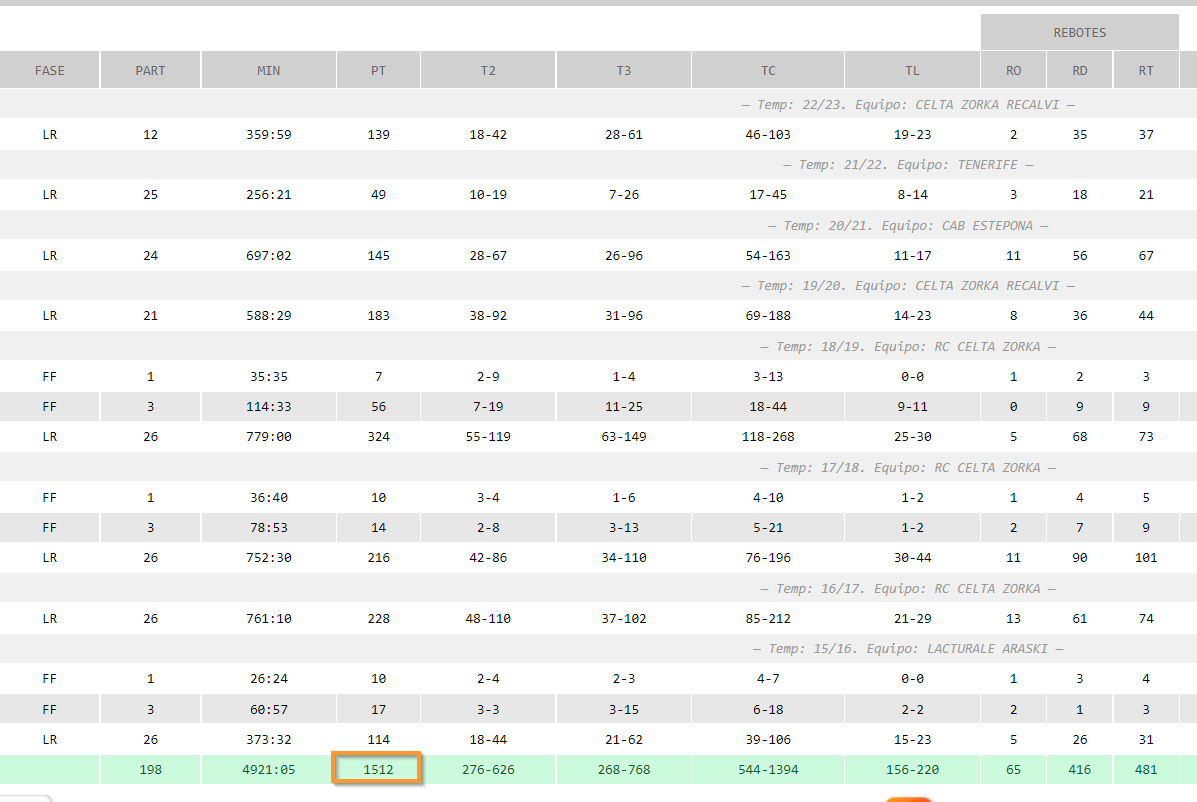Click the total TC value 544-1394
This screenshot has width=1197, height=802.
click(768, 769)
